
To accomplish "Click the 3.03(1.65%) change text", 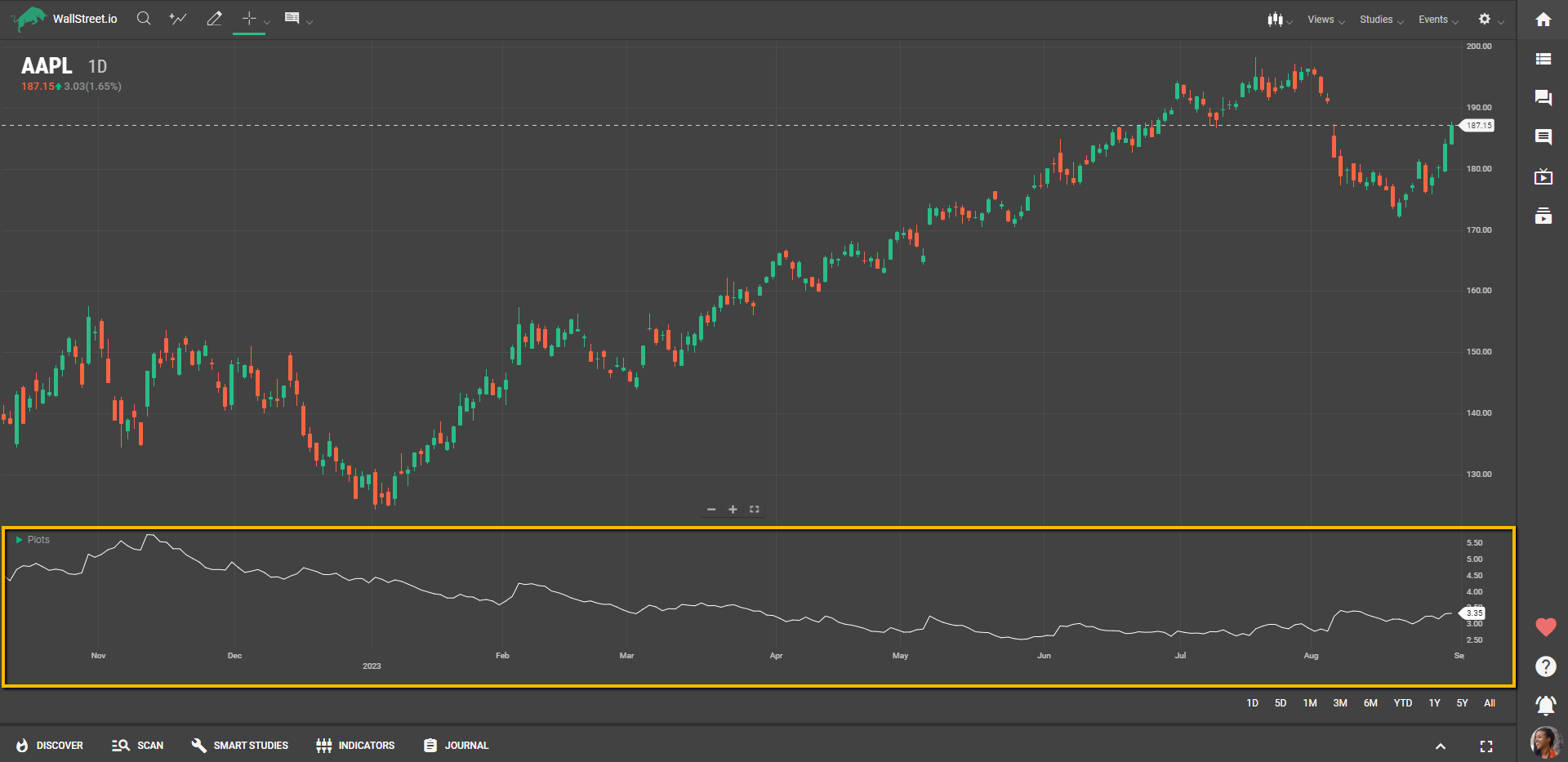I will coord(92,87).
